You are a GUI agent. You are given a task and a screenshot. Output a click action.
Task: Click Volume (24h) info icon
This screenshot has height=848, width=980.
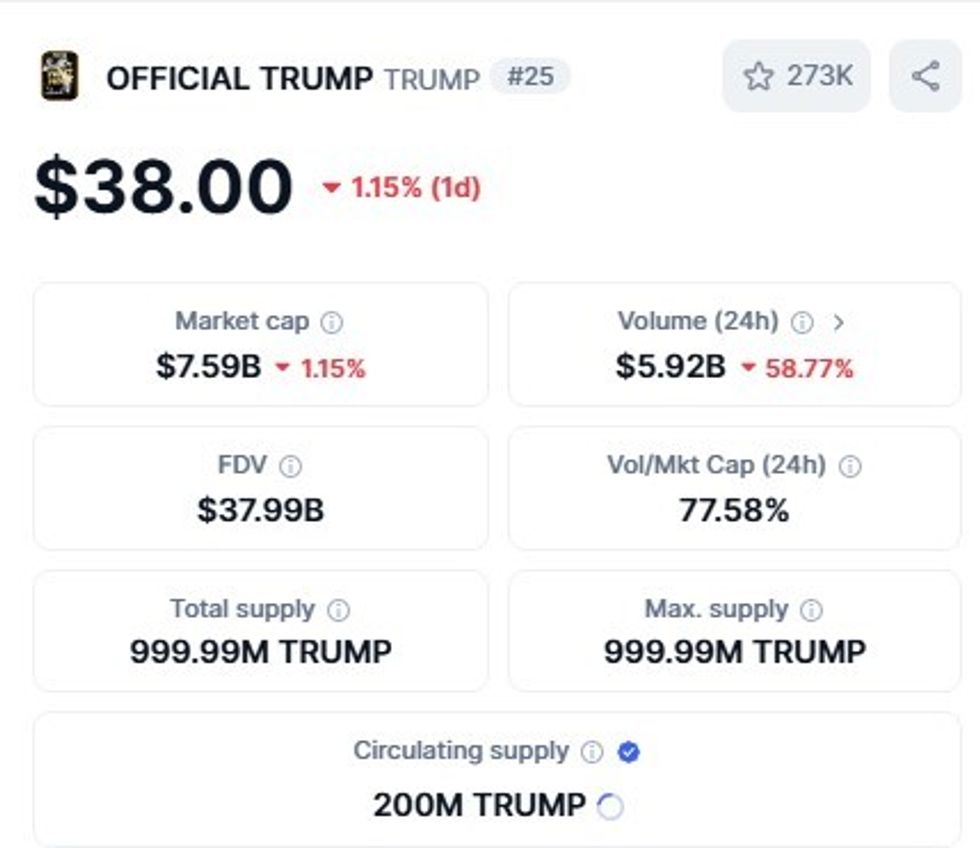pos(802,322)
